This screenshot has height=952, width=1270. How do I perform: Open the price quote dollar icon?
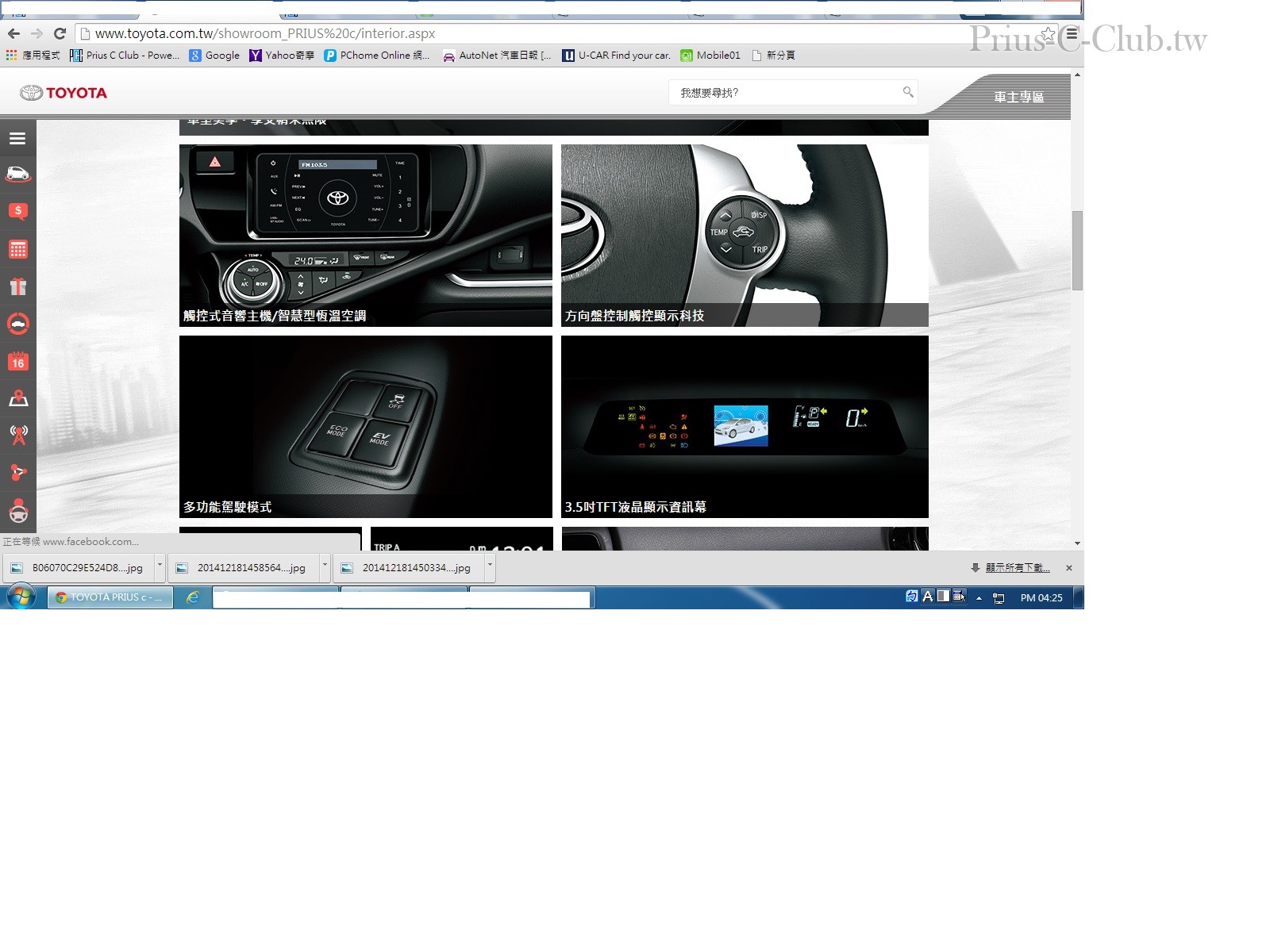pos(18,212)
